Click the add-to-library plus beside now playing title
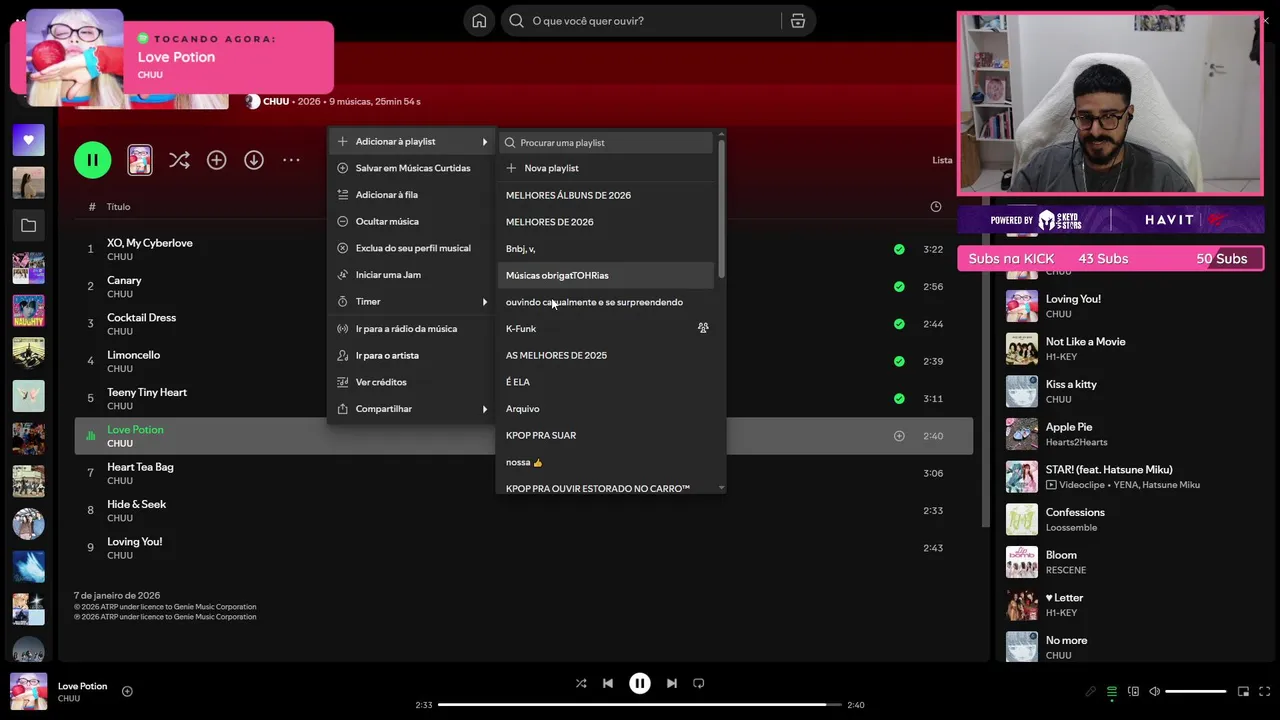This screenshot has height=720, width=1280. point(127,691)
